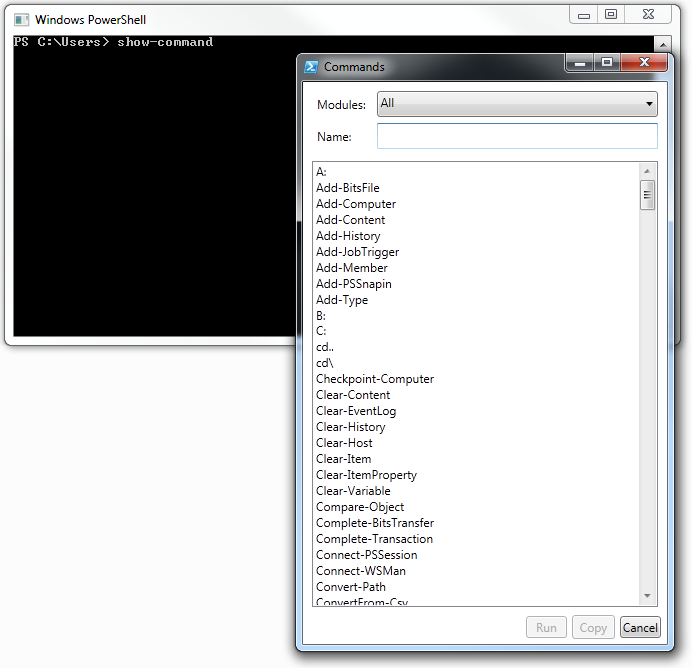Select Clear-Item command
692x668 pixels.
(344, 459)
